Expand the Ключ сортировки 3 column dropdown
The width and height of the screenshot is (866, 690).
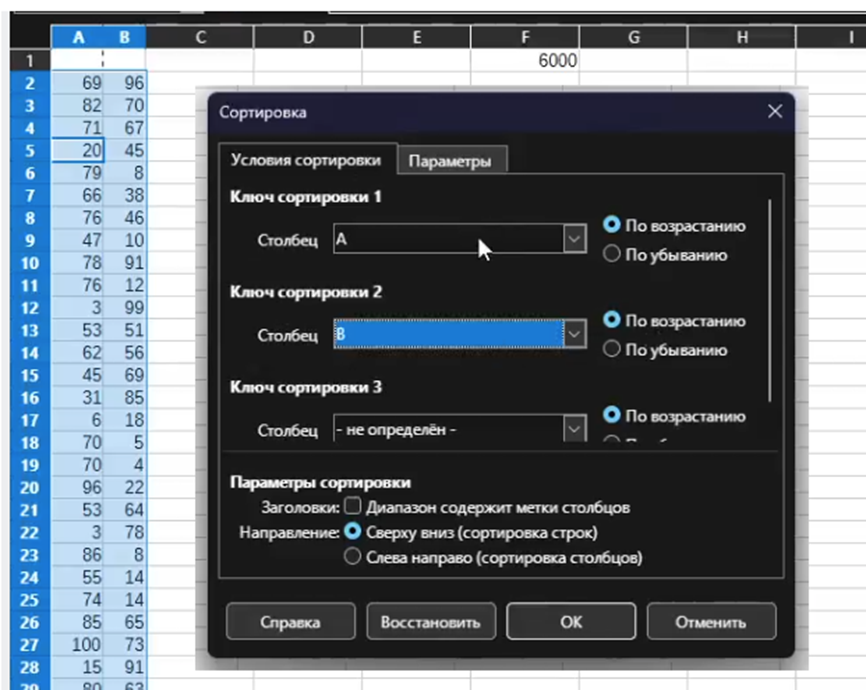pyautogui.click(x=573, y=429)
